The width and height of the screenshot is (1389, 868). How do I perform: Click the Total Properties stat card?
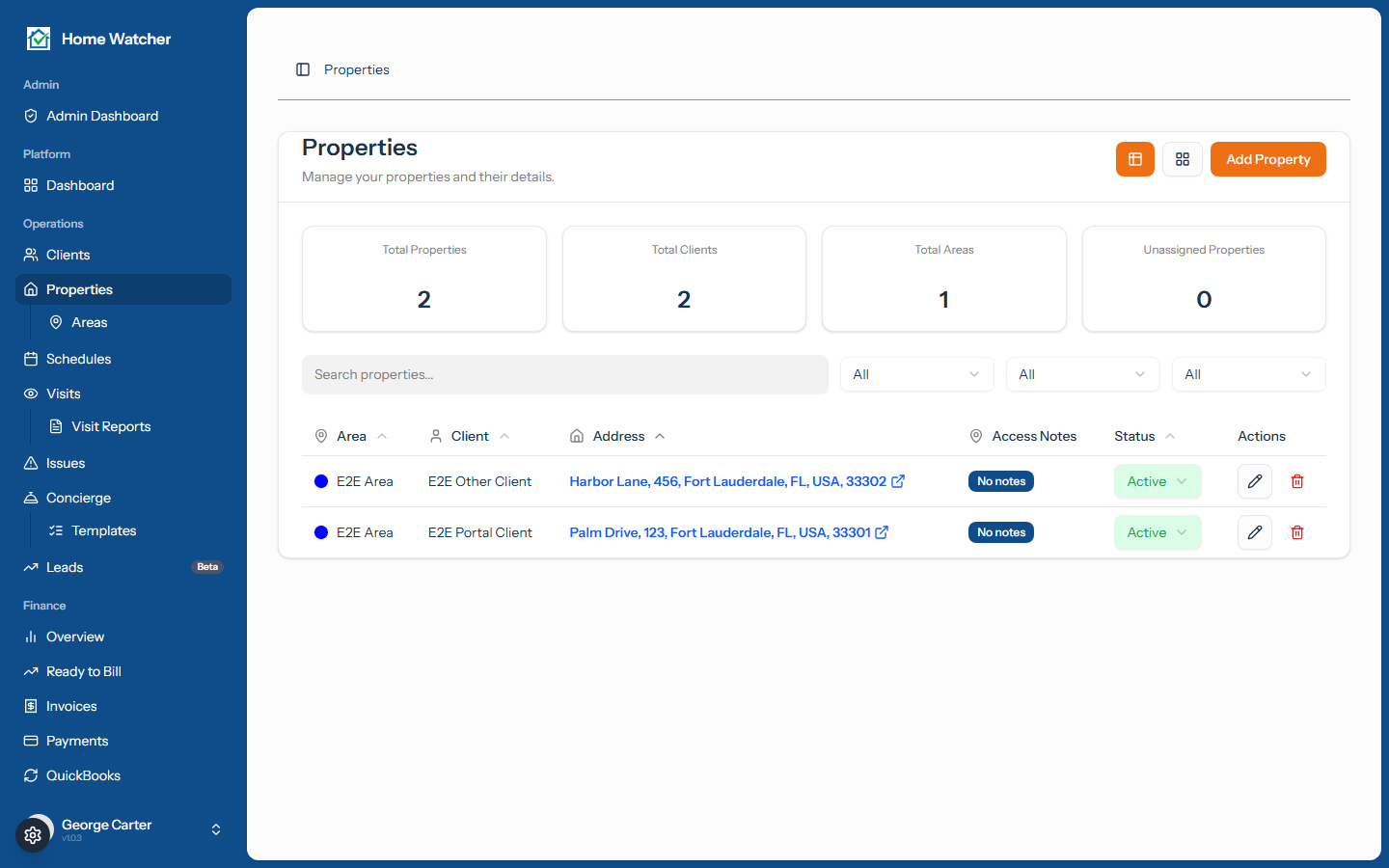pos(424,279)
